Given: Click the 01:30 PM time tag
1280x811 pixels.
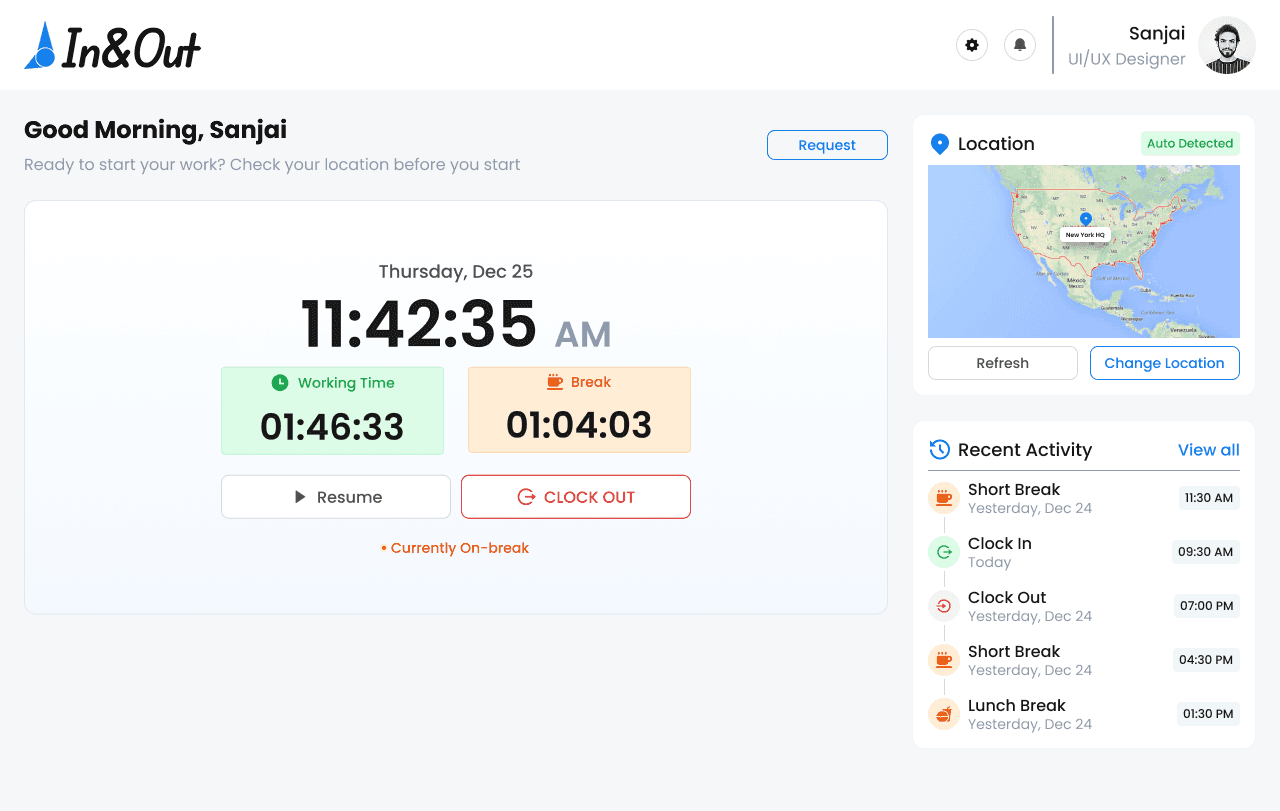Looking at the screenshot, I should coord(1208,714).
